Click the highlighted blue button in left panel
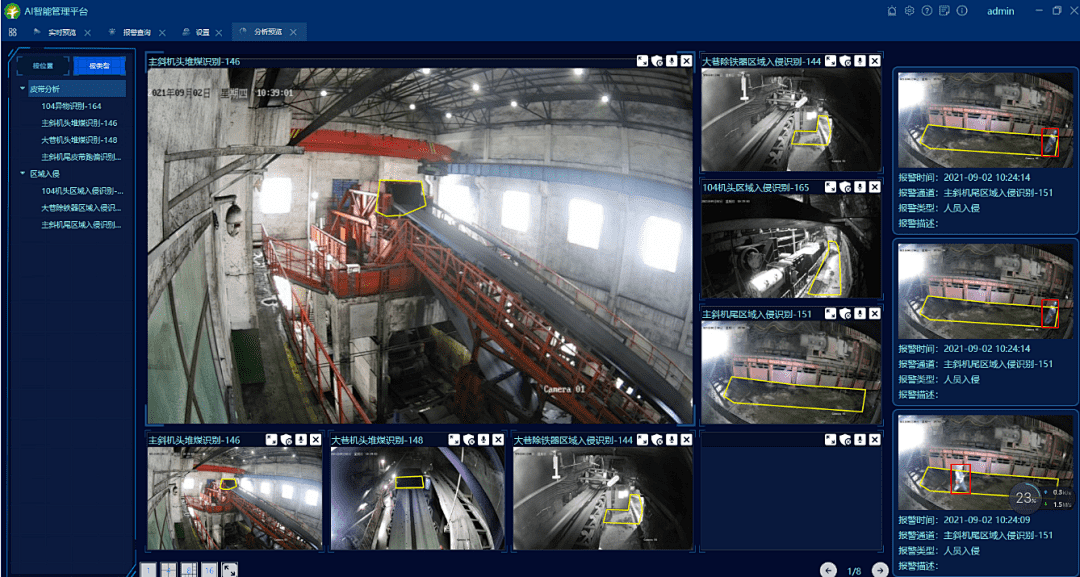The width and height of the screenshot is (1080, 577). point(100,66)
